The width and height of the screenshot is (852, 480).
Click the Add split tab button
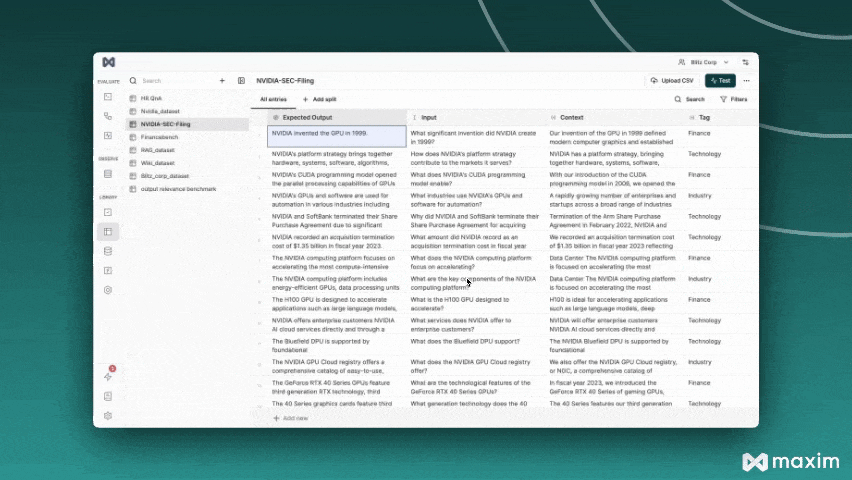point(320,99)
